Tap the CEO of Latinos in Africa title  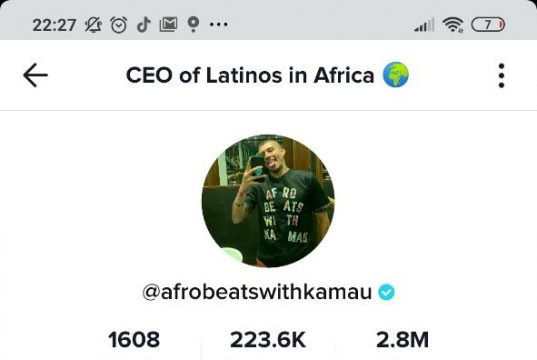click(250, 75)
